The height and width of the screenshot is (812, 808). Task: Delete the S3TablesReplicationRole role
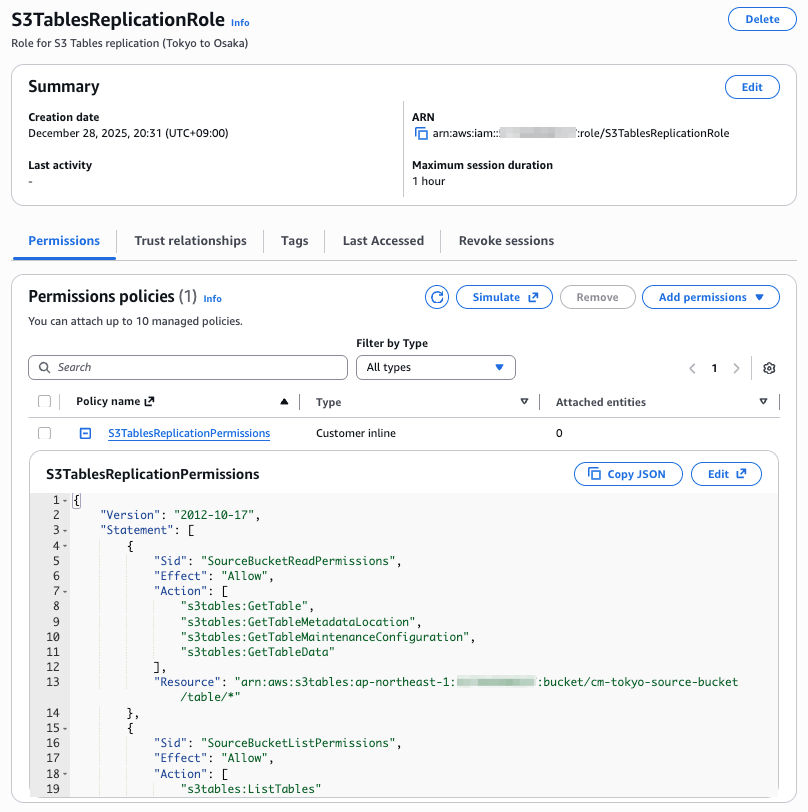coord(762,19)
